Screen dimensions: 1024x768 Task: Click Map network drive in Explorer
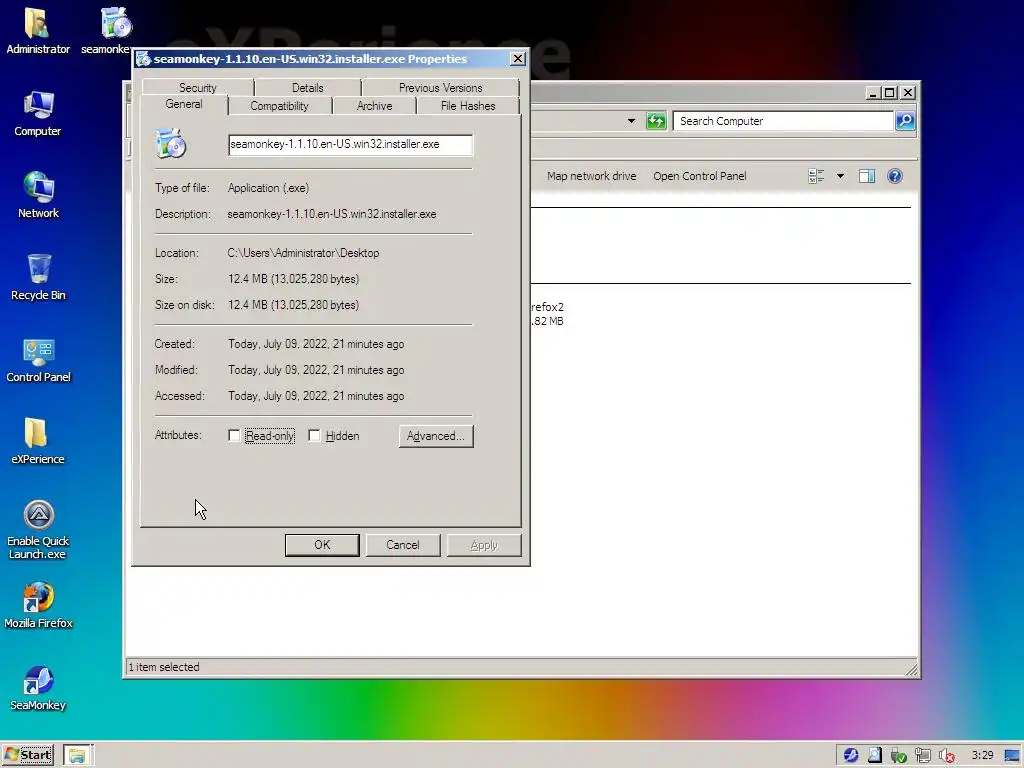tap(592, 176)
